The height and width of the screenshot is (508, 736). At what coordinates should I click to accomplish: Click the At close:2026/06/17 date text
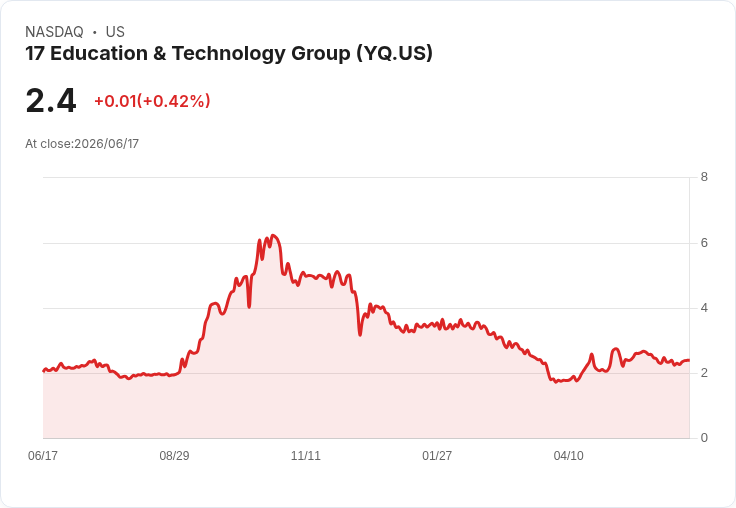pyautogui.click(x=82, y=144)
